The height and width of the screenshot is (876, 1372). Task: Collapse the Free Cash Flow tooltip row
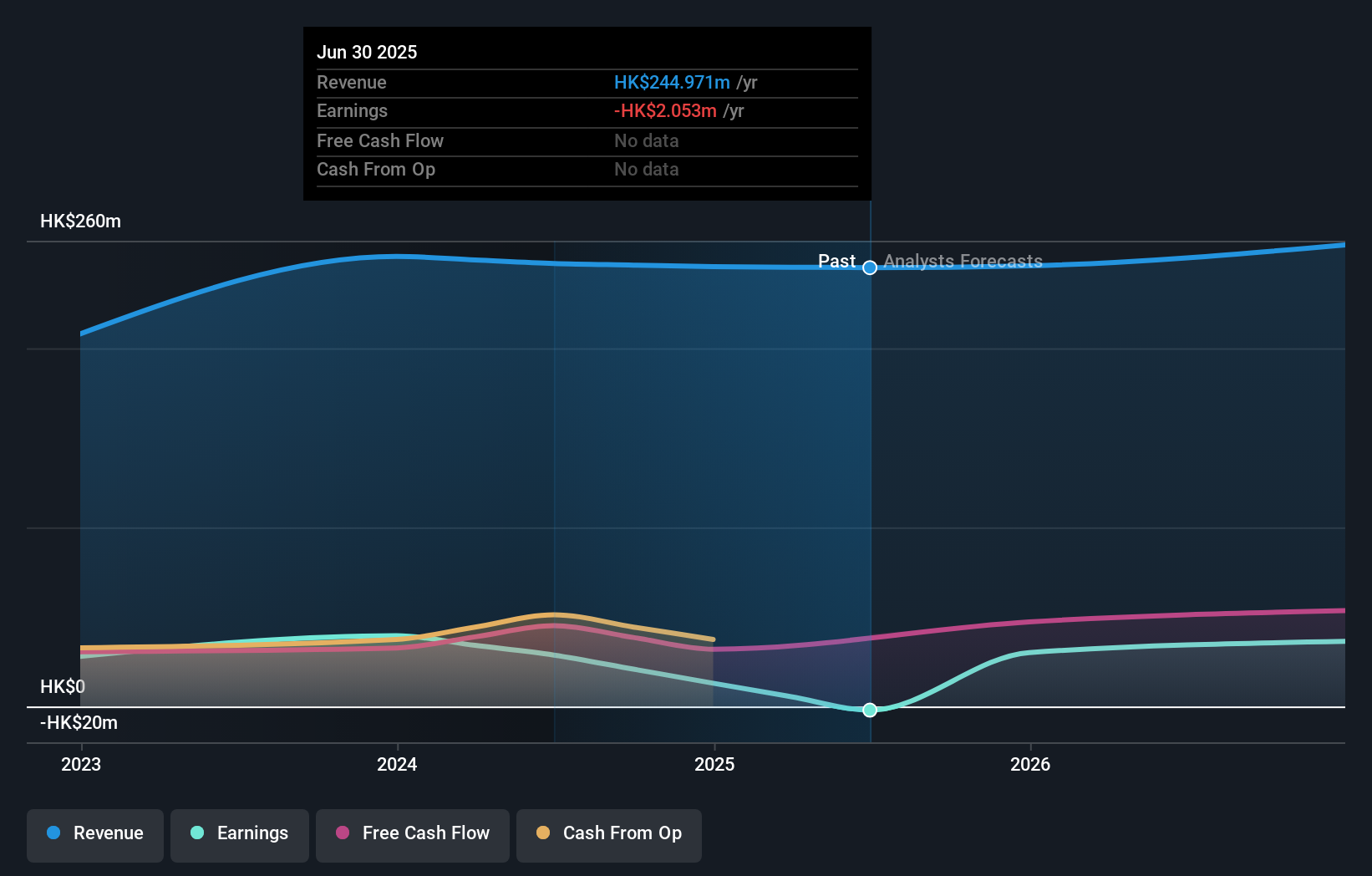click(380, 140)
